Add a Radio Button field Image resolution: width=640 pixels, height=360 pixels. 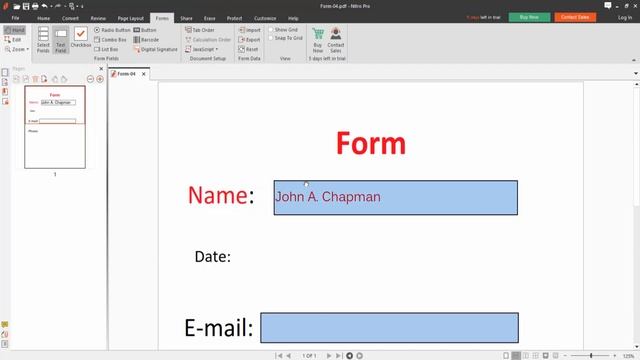[x=112, y=30]
